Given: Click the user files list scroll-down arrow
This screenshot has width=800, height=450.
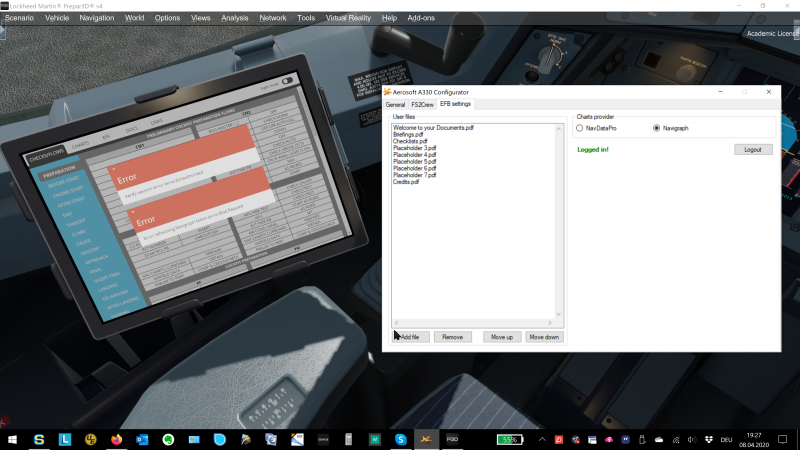Looking at the screenshot, I should (x=559, y=314).
